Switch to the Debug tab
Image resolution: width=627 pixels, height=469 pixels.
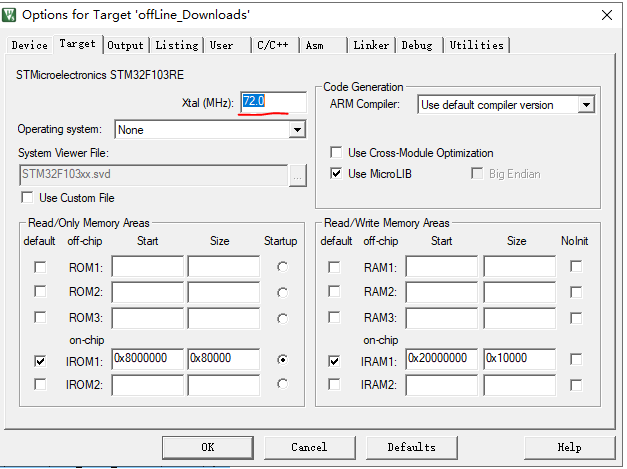[x=417, y=45]
